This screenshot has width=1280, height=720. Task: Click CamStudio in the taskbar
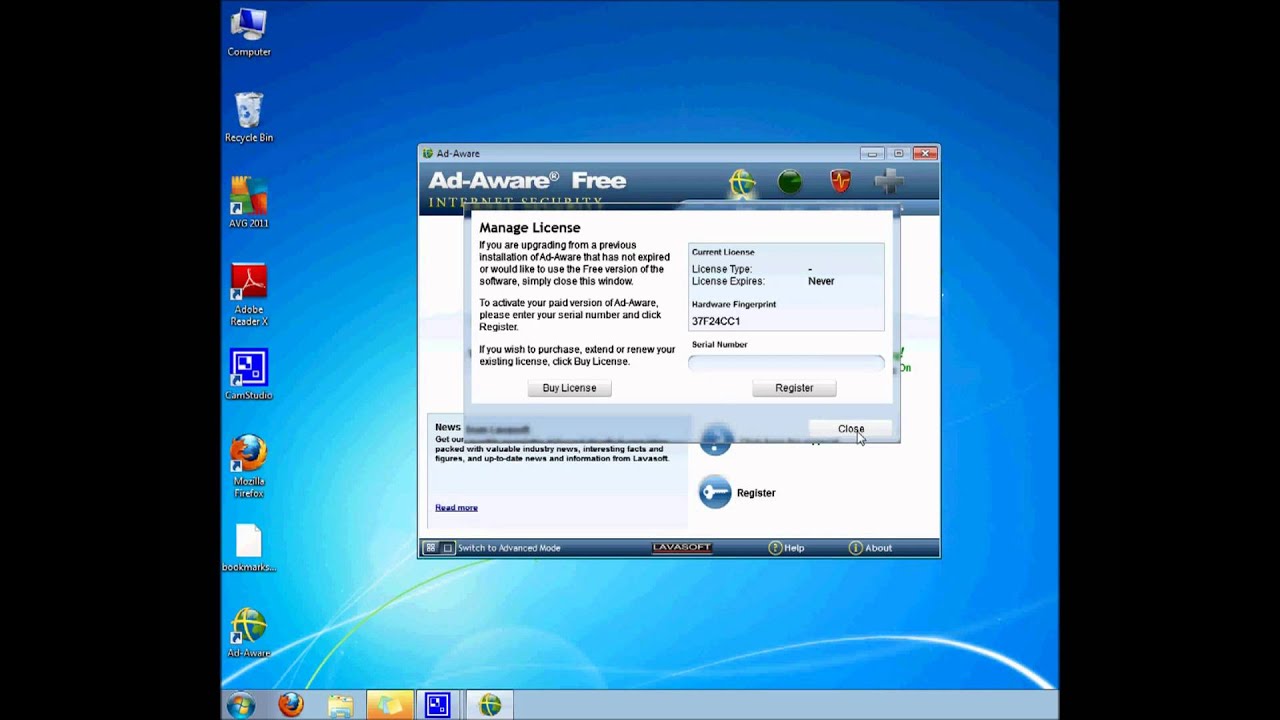[438, 705]
